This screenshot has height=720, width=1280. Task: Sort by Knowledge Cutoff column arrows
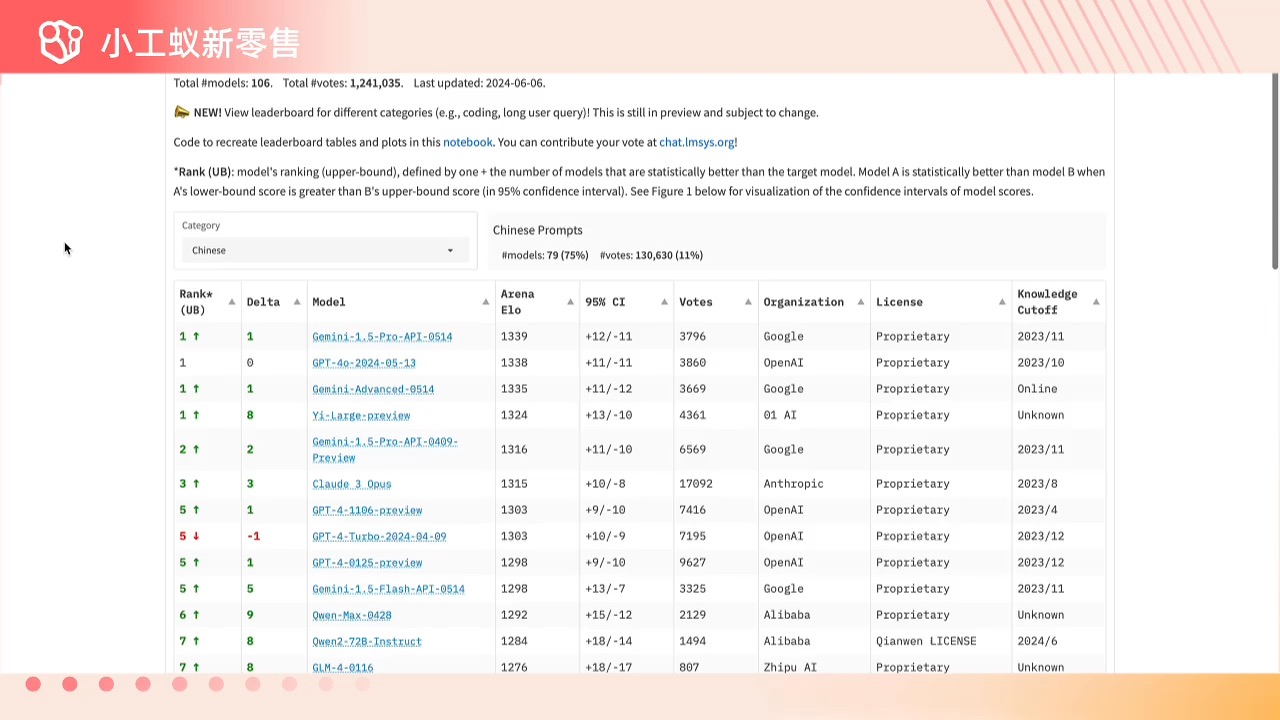pyautogui.click(x=1096, y=302)
